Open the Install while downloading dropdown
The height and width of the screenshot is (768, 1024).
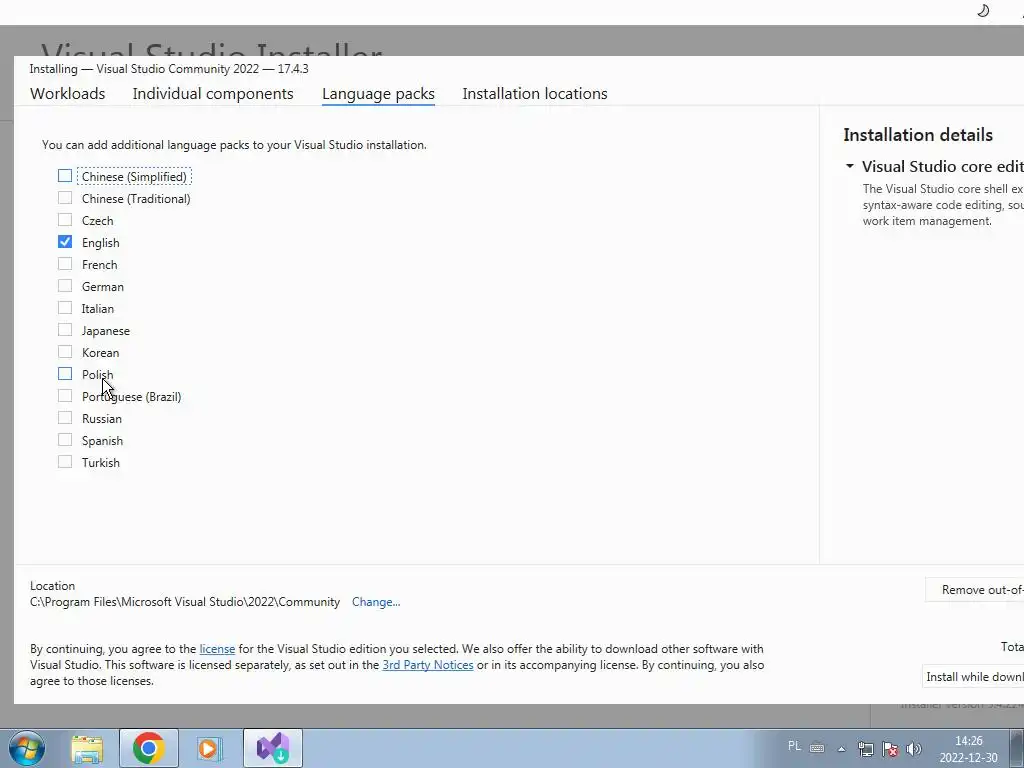973,677
